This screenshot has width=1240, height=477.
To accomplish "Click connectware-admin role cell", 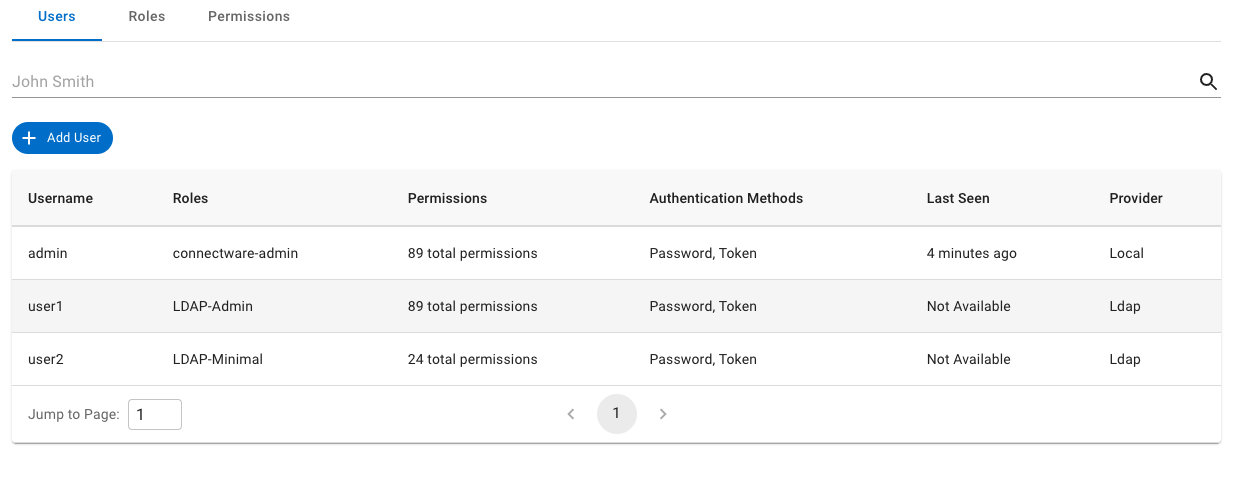I will [x=235, y=253].
